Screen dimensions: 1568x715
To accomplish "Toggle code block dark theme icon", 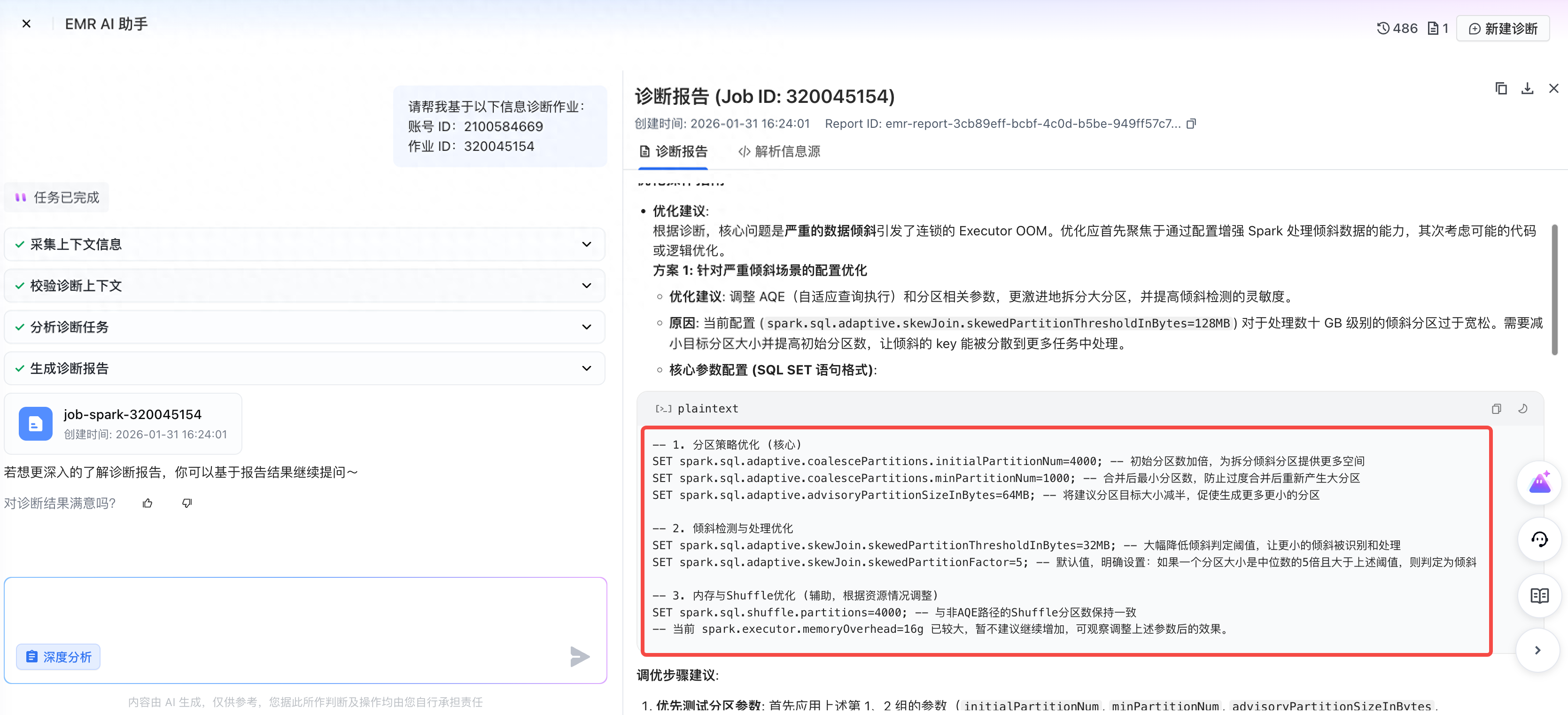I will point(1522,409).
